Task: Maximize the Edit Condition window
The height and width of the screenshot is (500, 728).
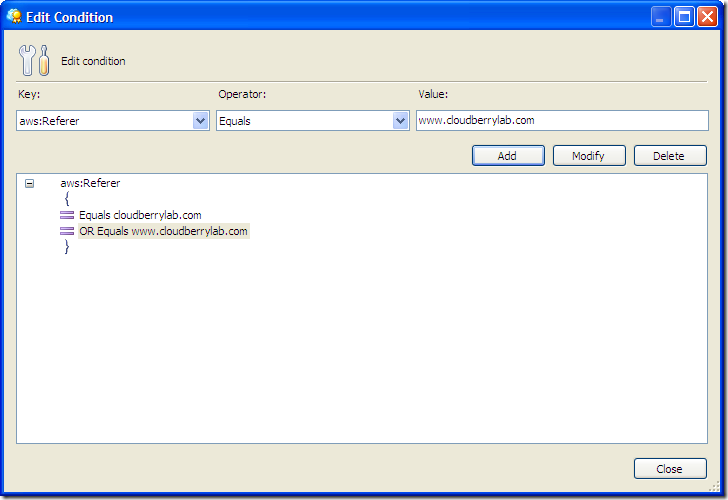Action: 684,17
